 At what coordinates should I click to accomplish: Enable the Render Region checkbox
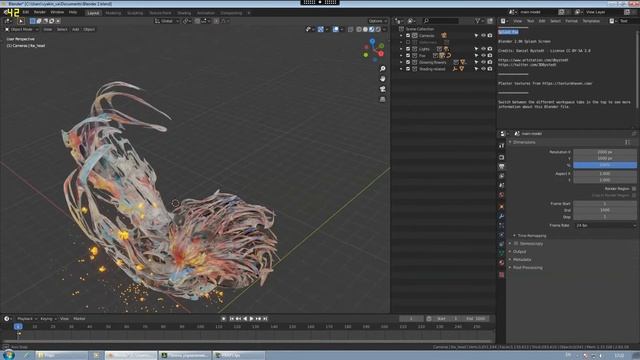pos(634,189)
